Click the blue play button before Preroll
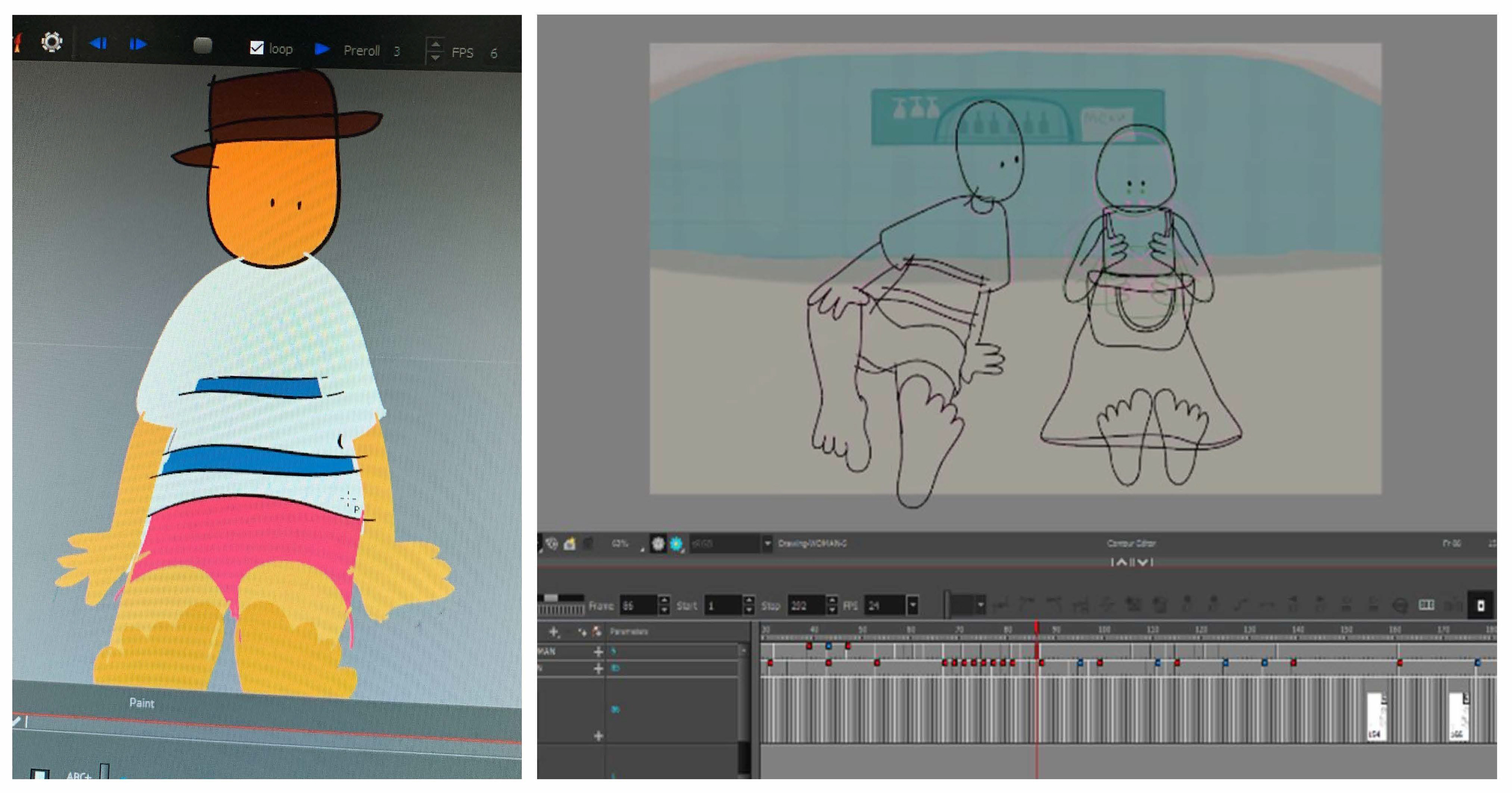Image resolution: width=1512 pixels, height=793 pixels. pyautogui.click(x=322, y=49)
